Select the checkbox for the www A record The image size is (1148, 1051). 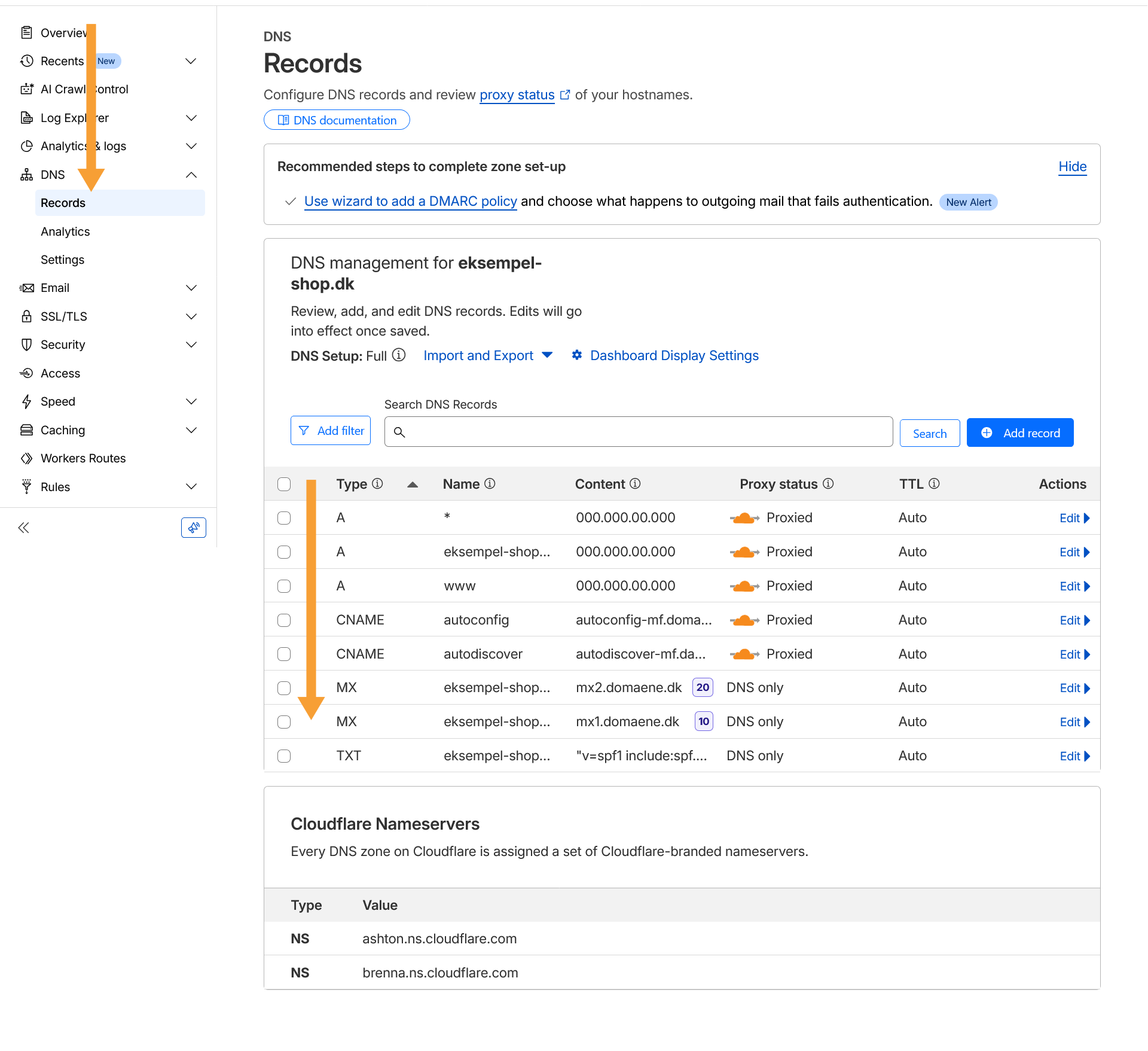pos(284,586)
